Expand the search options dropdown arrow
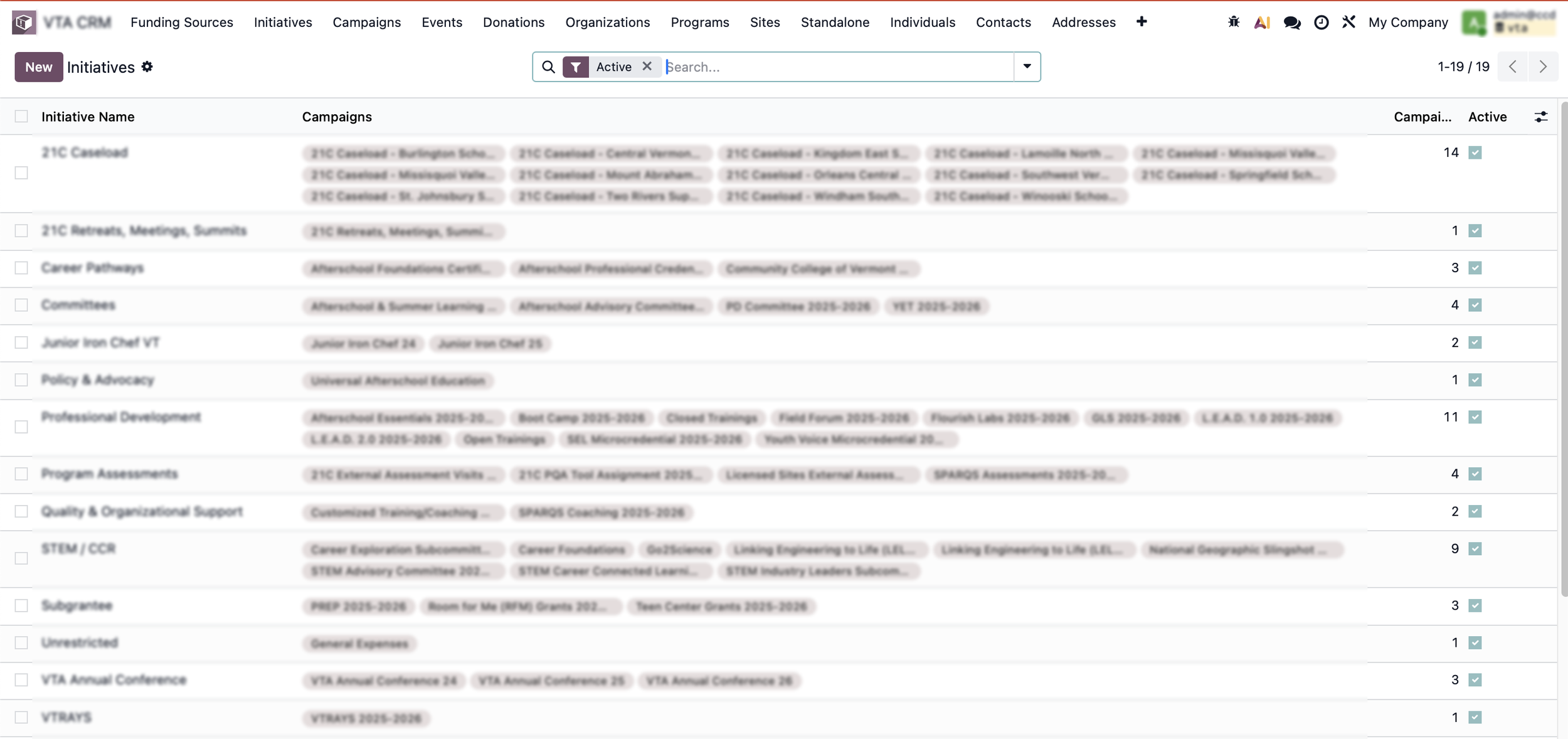Screen dimensions: 1568x739 [1027, 66]
